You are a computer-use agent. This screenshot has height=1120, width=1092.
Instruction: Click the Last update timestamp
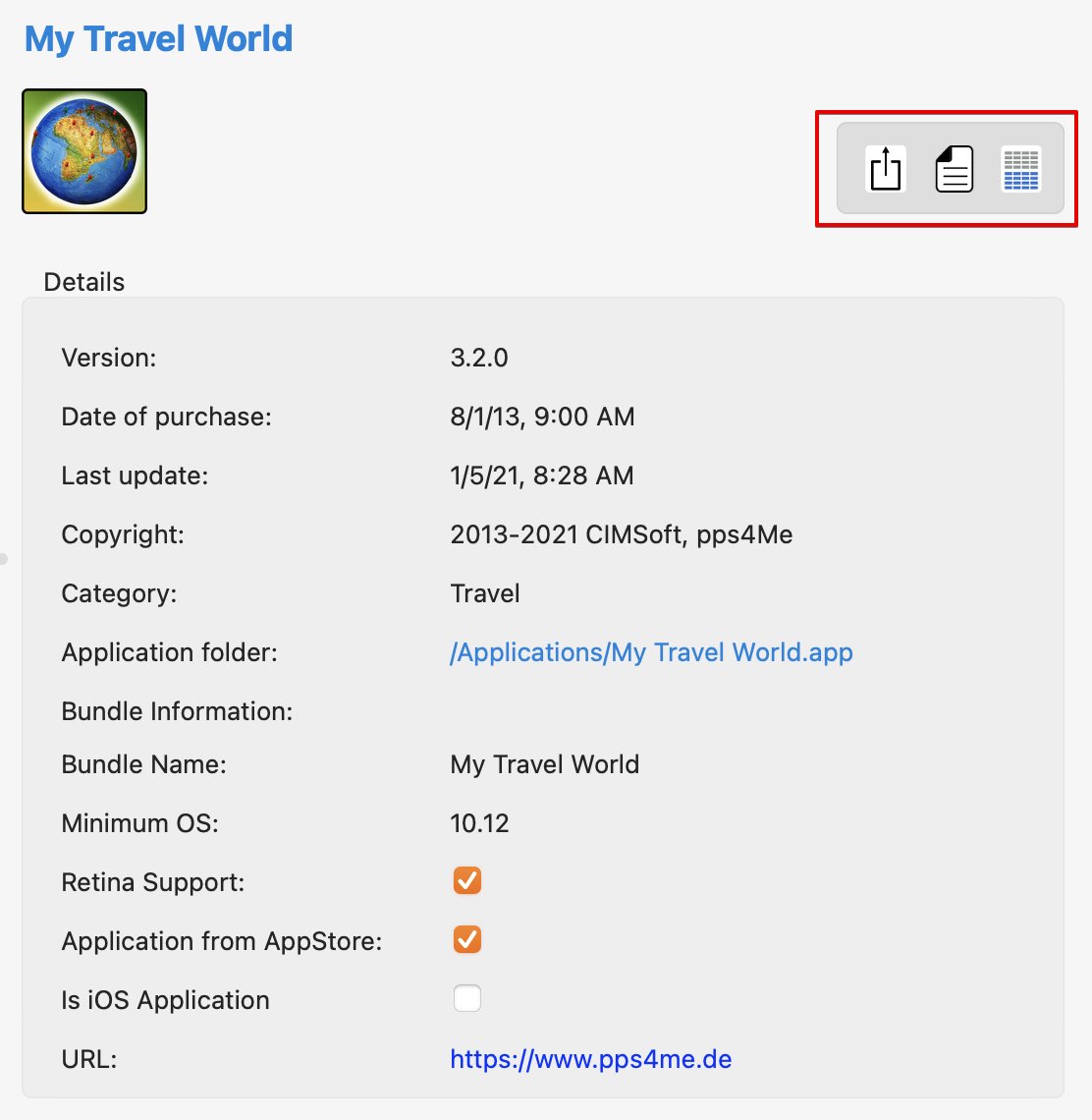[x=542, y=476]
